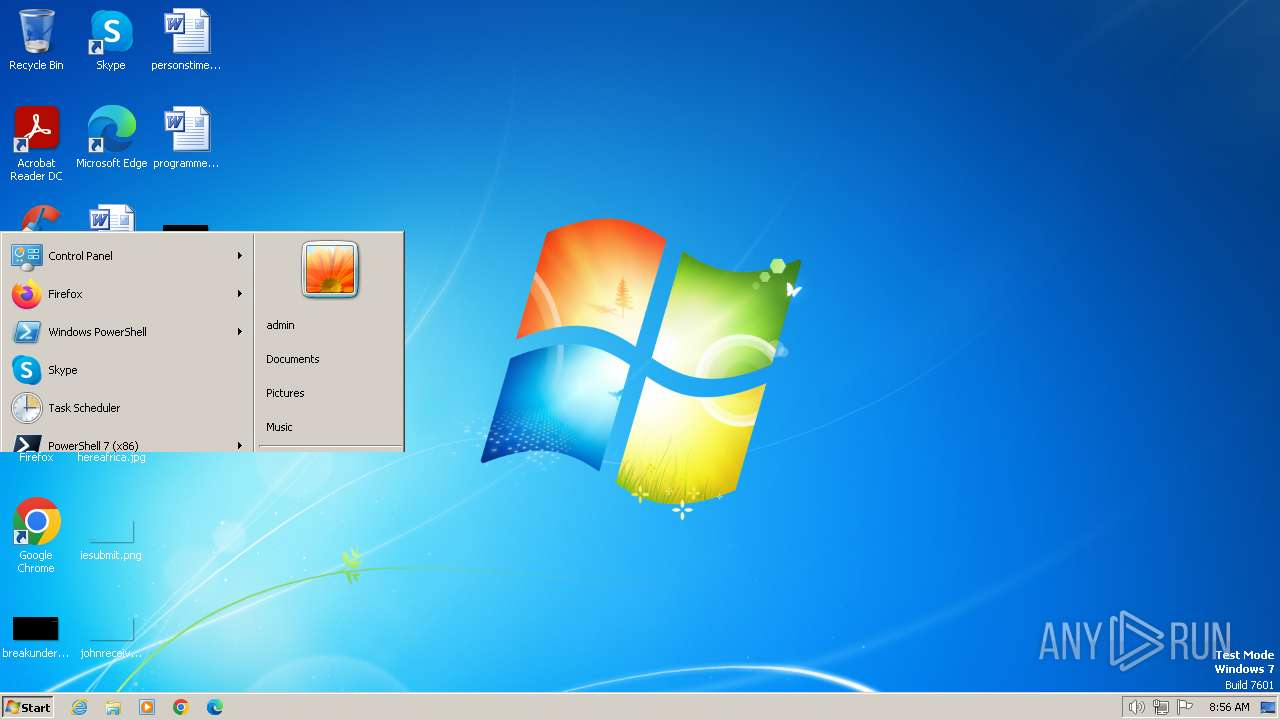Open Google Chrome from the taskbar
Viewport: 1280px width, 720px height.
(181, 707)
